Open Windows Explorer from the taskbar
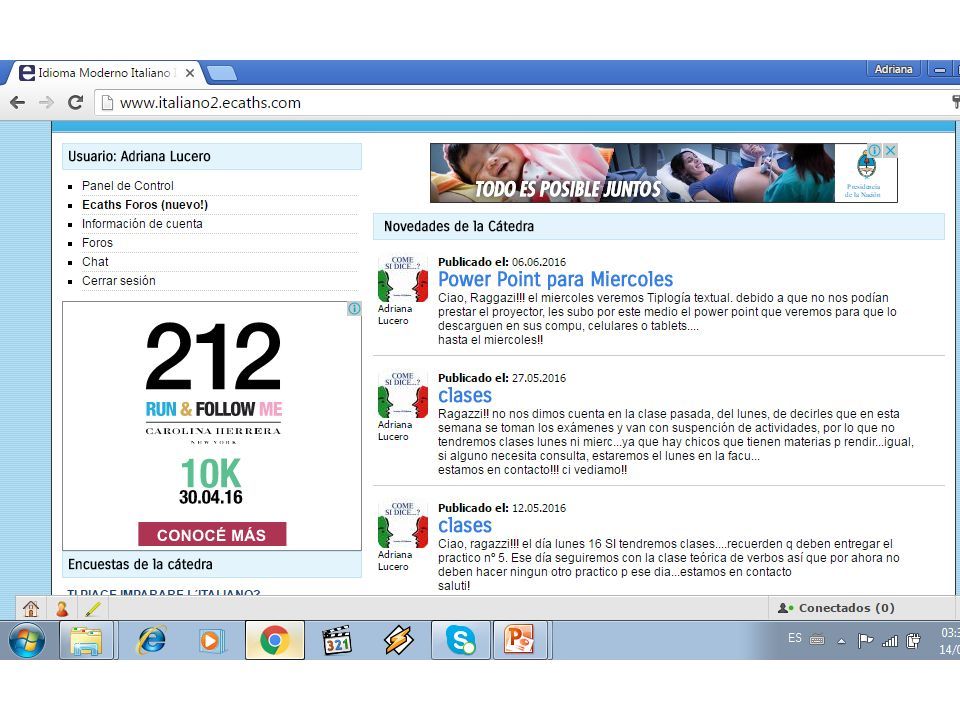Screen dimensions: 960x720 click(86, 640)
